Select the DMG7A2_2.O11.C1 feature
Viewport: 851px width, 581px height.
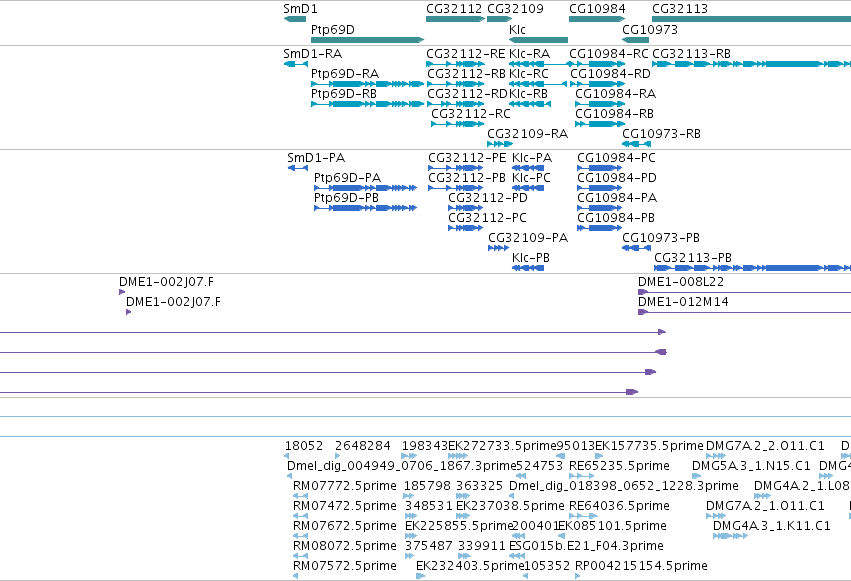point(716,456)
